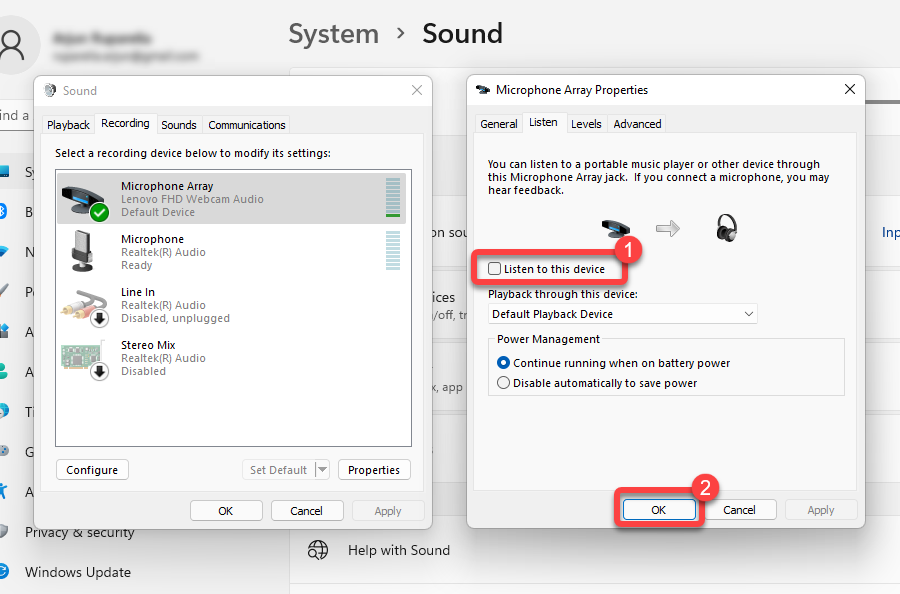Select the Line In cable icon

(x=85, y=305)
